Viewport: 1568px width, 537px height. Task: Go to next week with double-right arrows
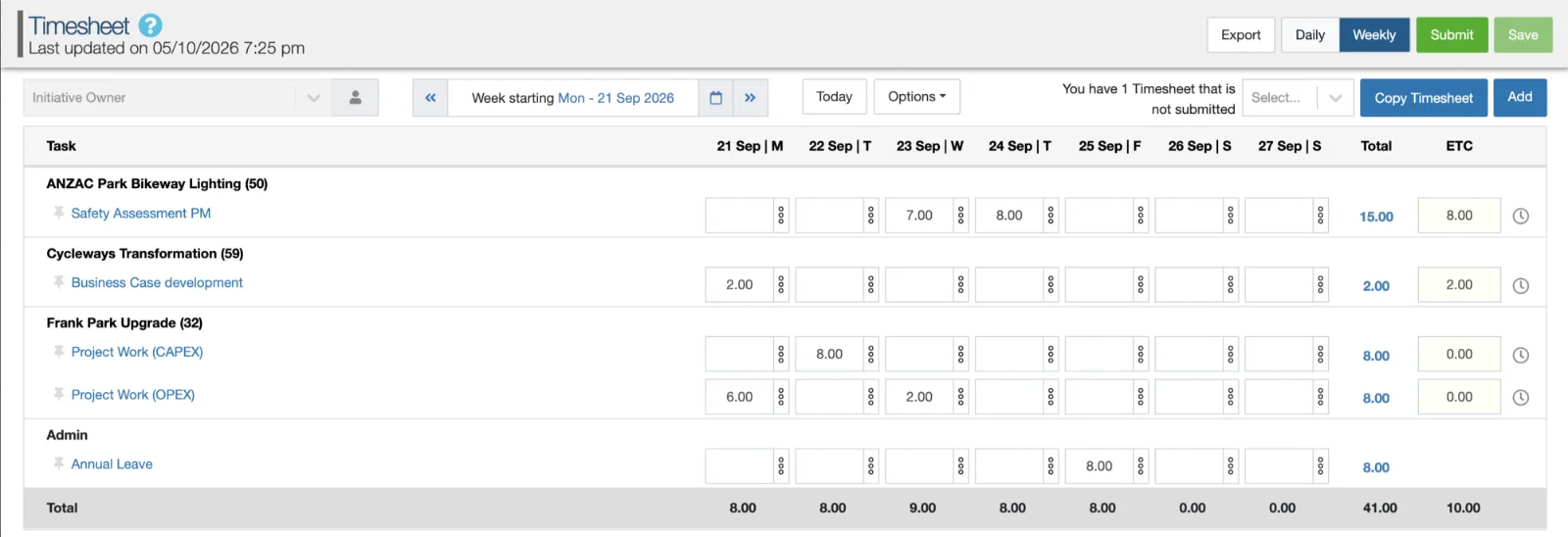click(x=751, y=97)
